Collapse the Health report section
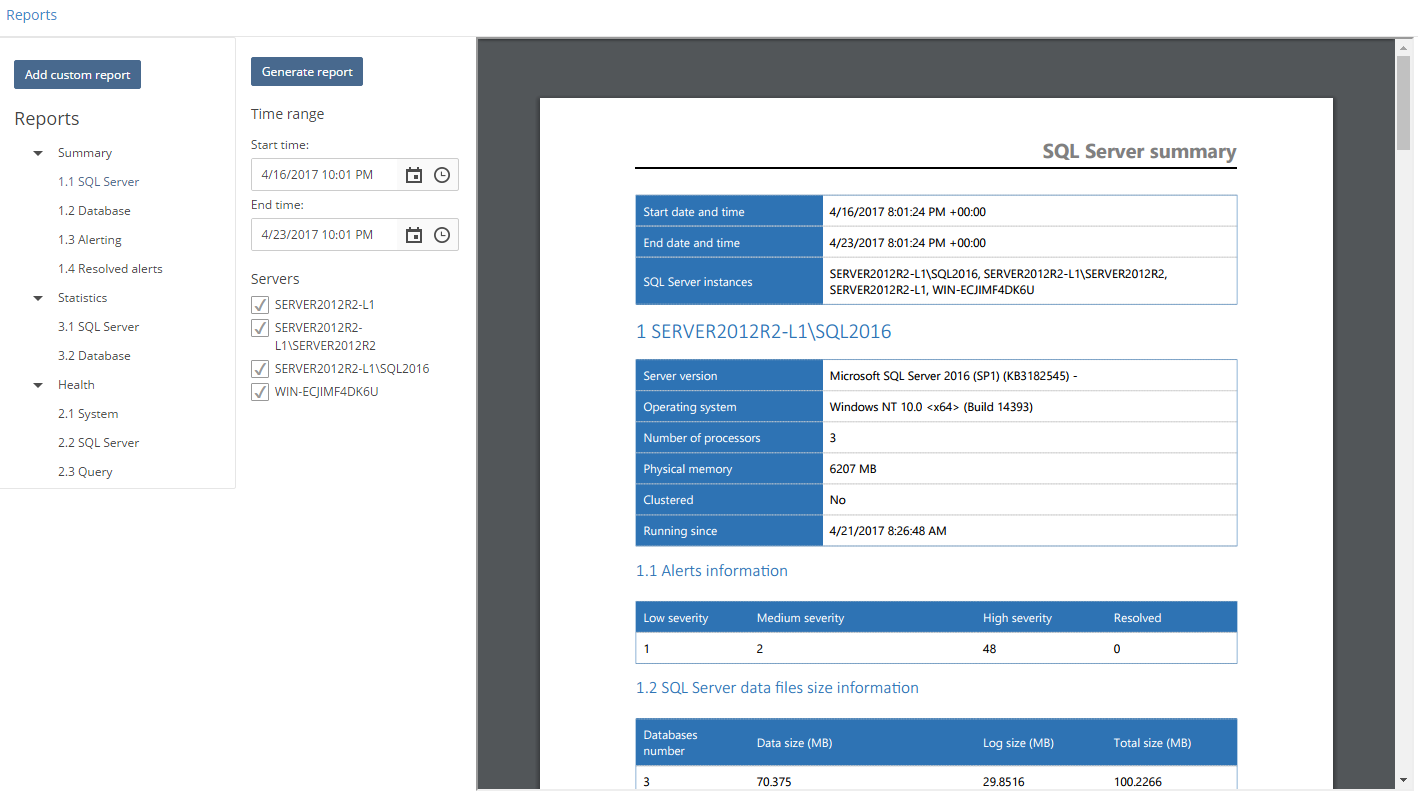 (x=37, y=384)
